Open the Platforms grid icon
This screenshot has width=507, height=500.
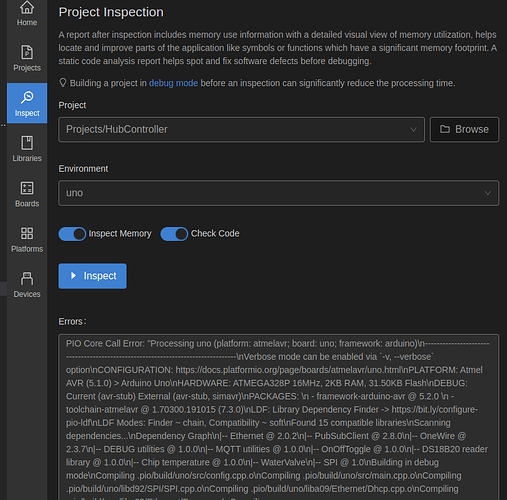coord(27,233)
